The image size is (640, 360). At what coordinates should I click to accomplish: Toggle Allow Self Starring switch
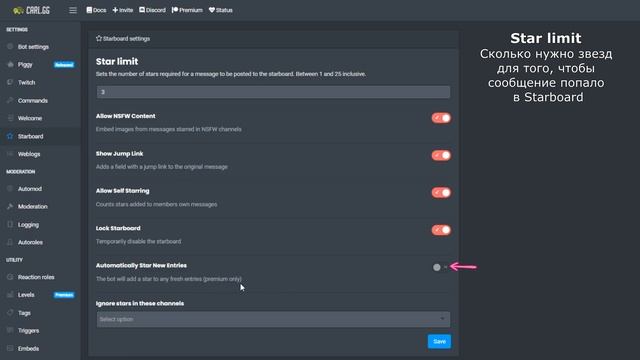(x=441, y=193)
